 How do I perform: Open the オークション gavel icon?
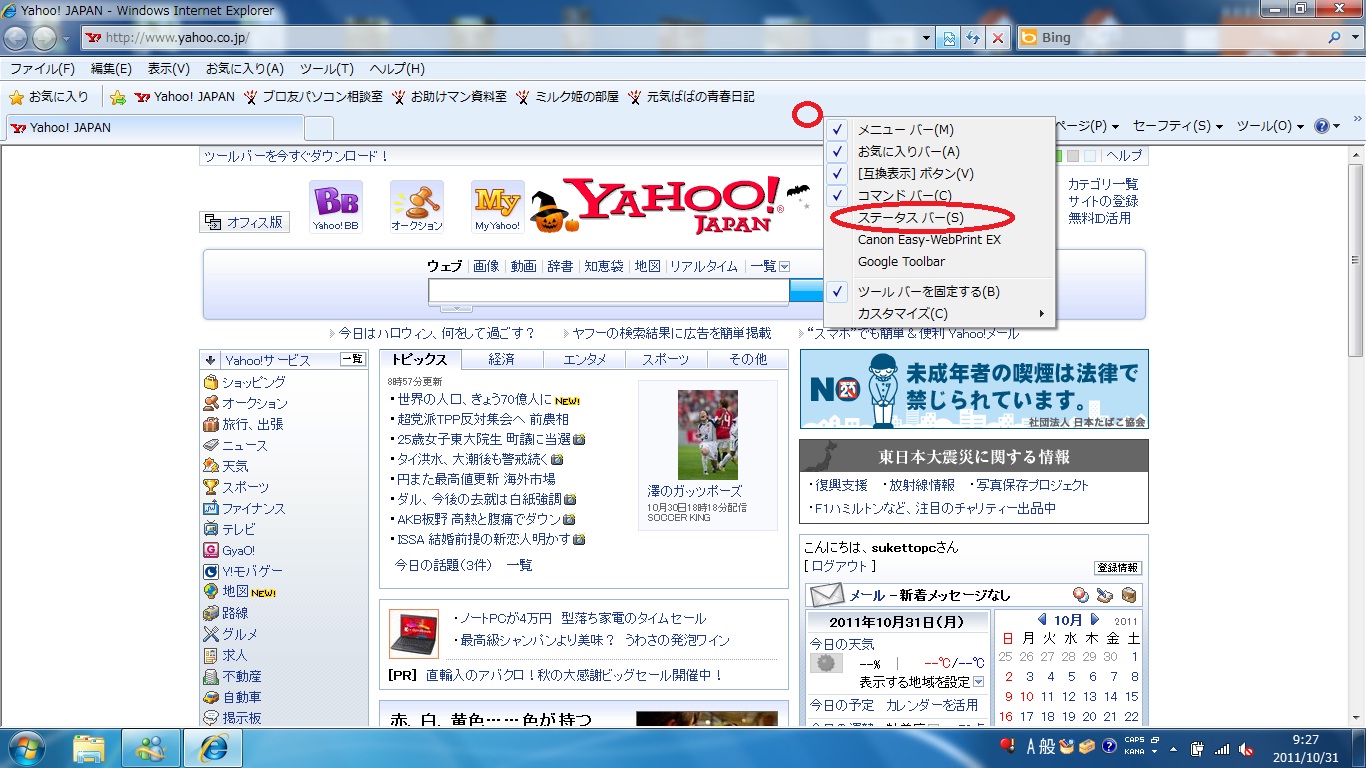click(416, 207)
